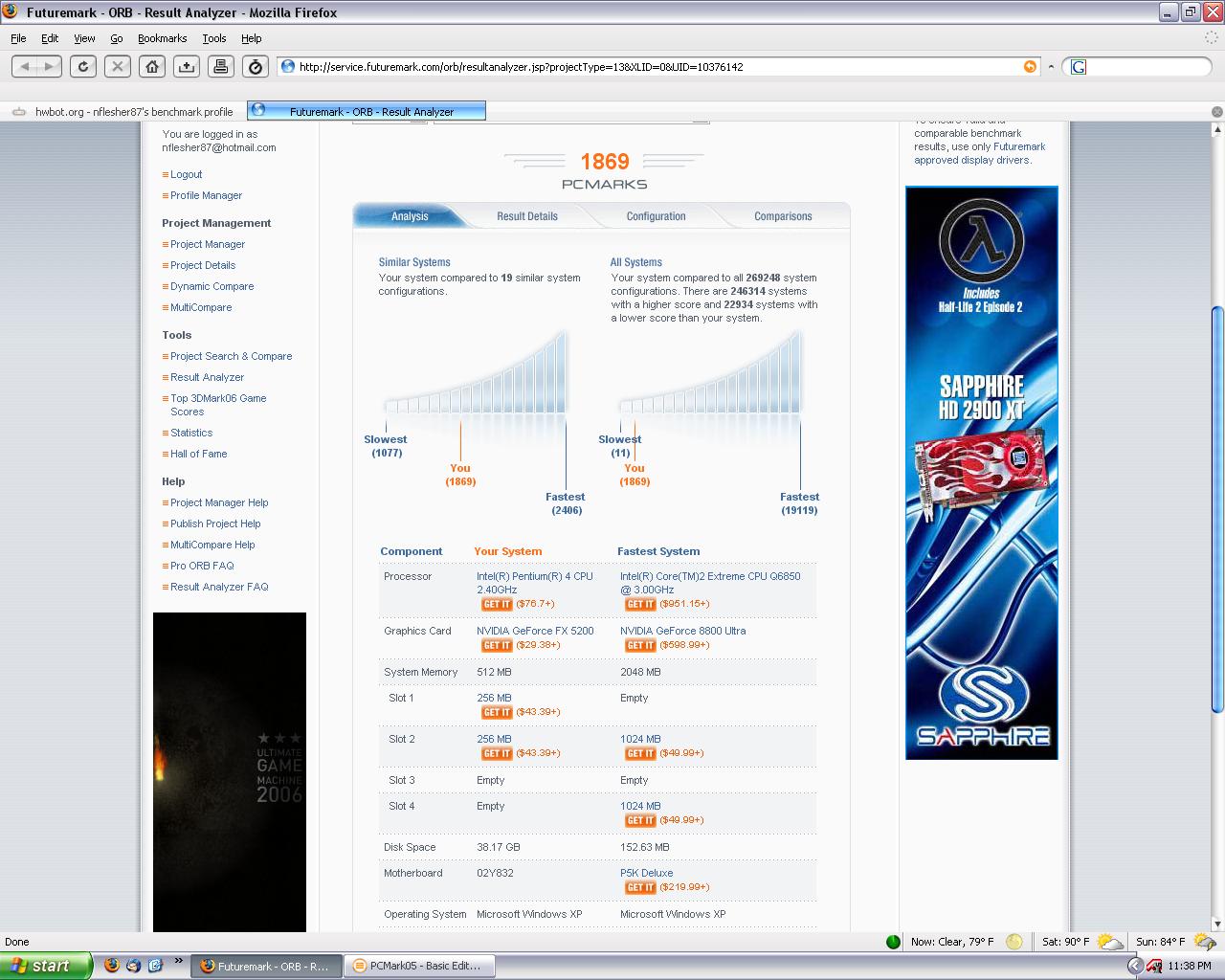This screenshot has width=1225, height=980.
Task: Click the Sapphire HD 2900 XT advertisement
Action: click(982, 473)
